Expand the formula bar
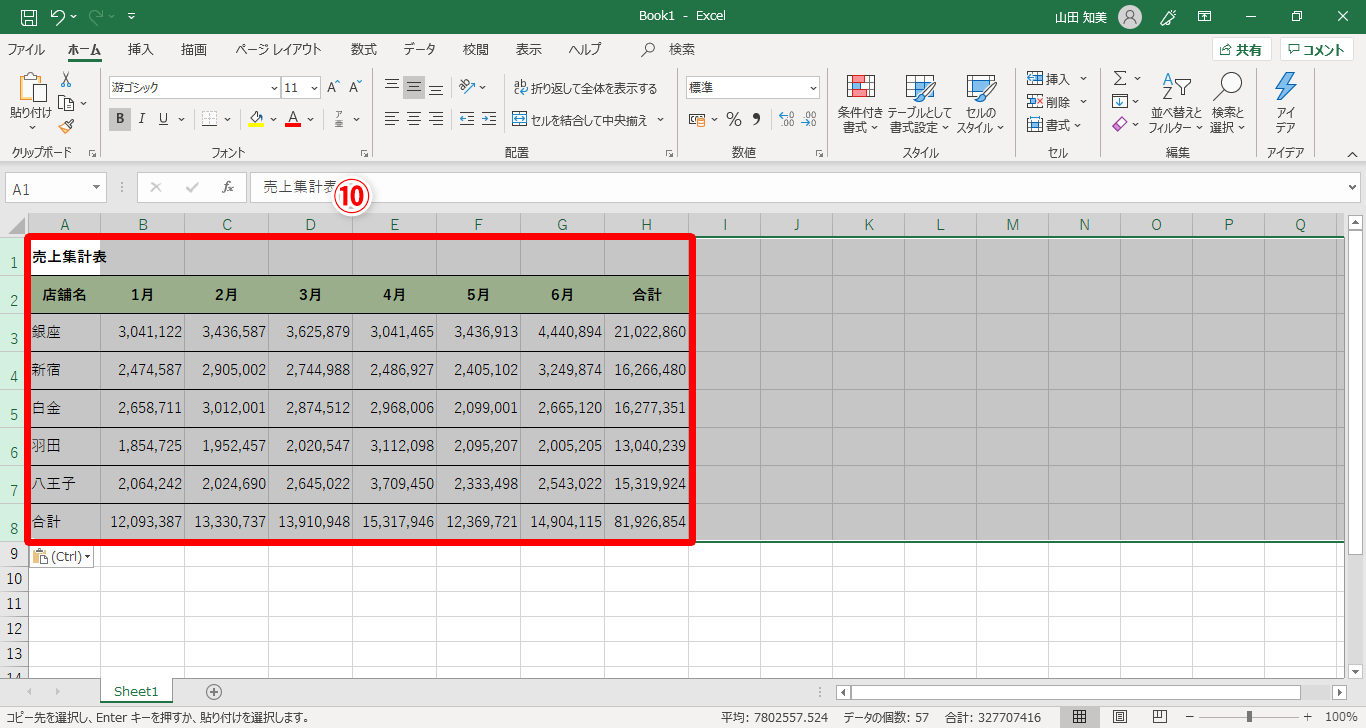This screenshot has width=1366, height=728. pos(1353,187)
